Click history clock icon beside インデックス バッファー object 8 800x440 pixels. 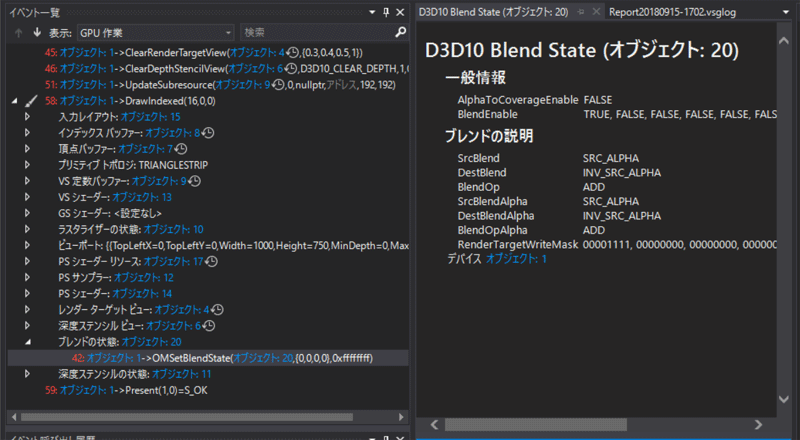[208, 133]
